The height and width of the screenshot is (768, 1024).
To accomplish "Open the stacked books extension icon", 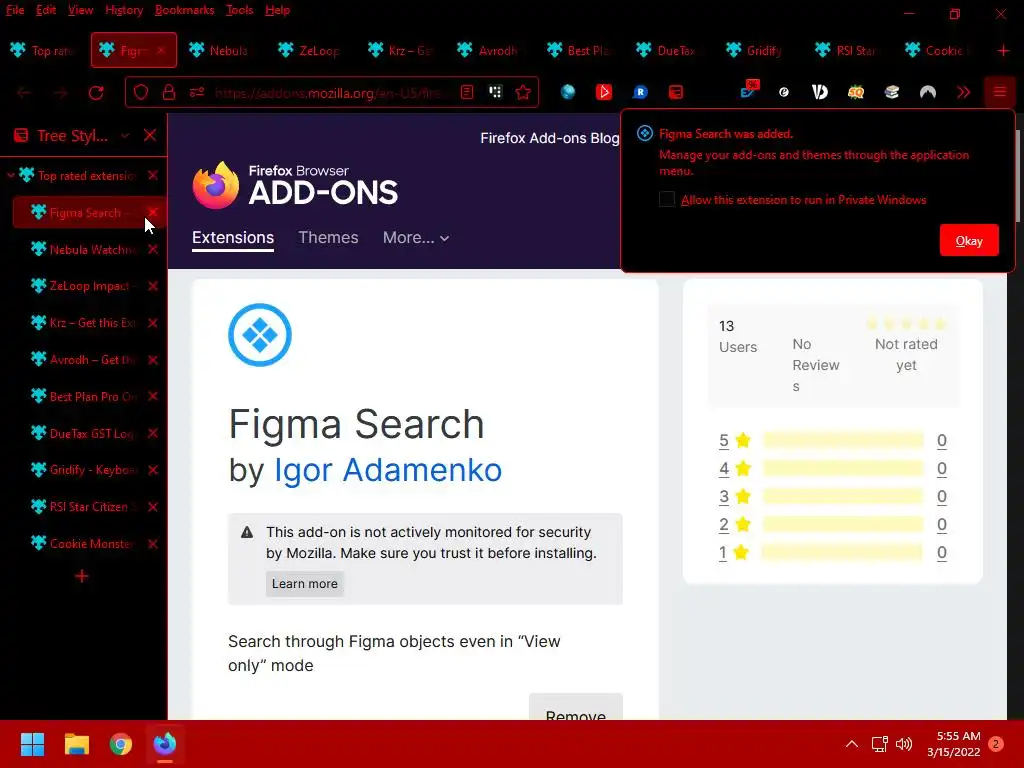I will [891, 92].
